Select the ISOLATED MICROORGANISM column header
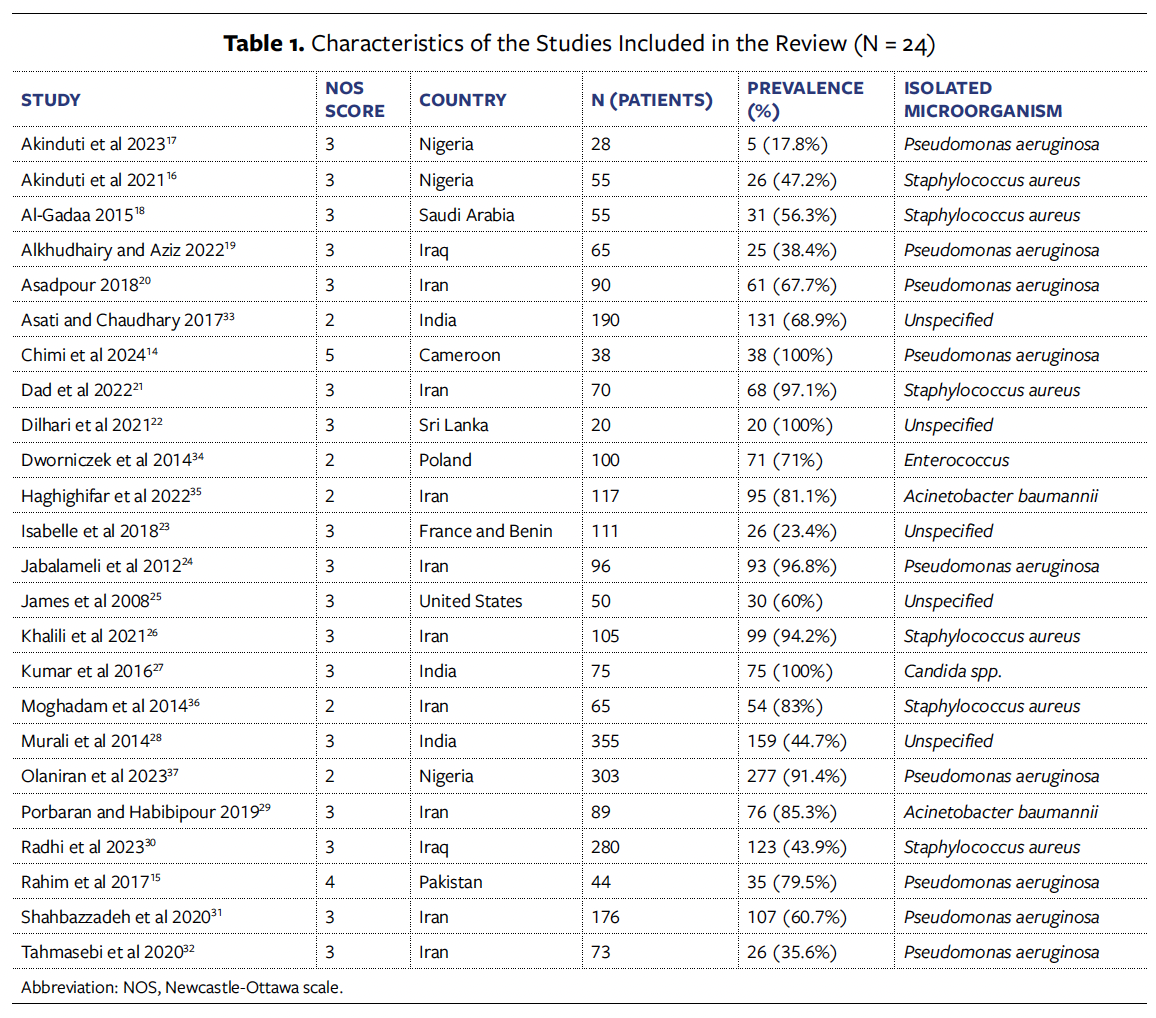This screenshot has height=1018, width=1156. (983, 100)
